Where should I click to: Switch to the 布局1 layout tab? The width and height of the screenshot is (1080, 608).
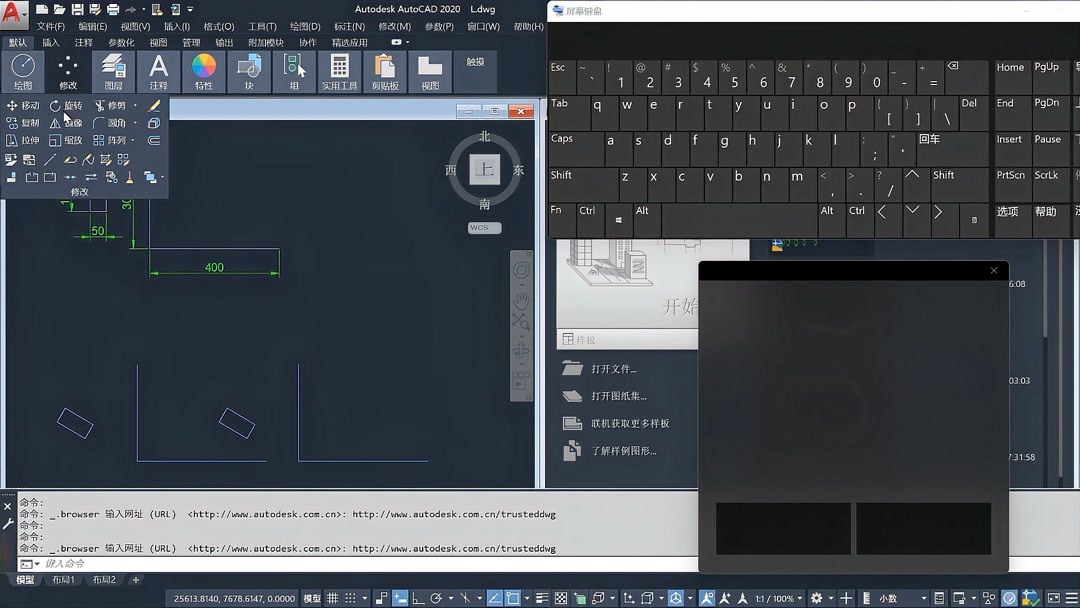click(62, 578)
